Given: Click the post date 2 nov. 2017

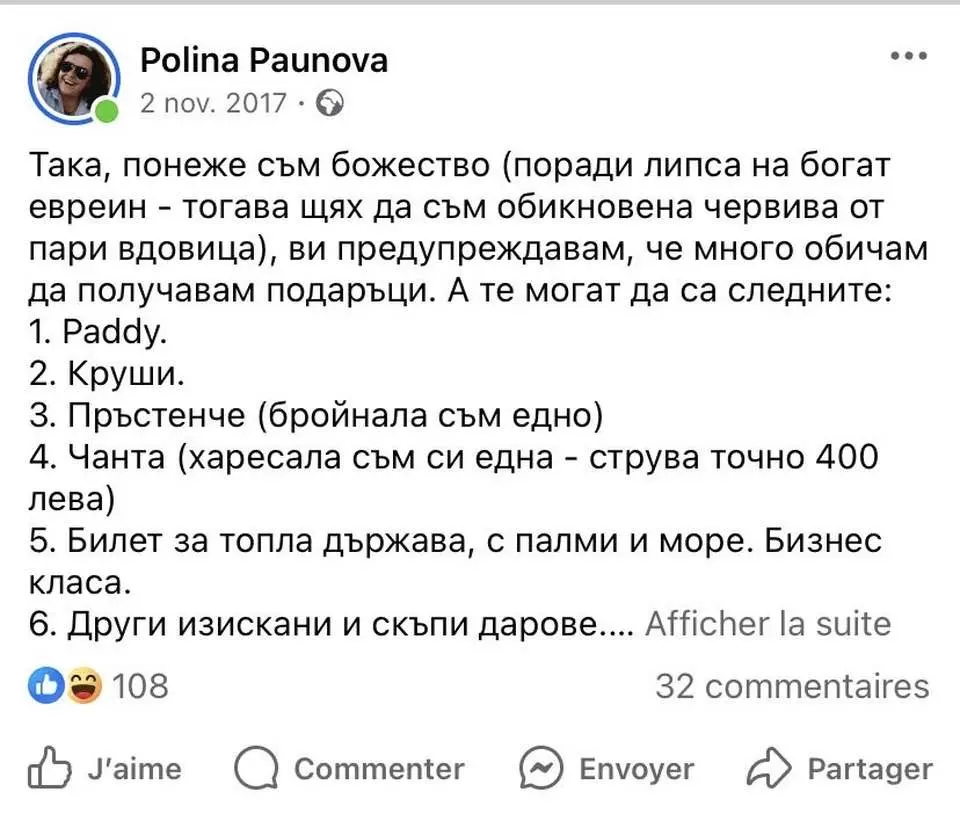Looking at the screenshot, I should coord(215,102).
